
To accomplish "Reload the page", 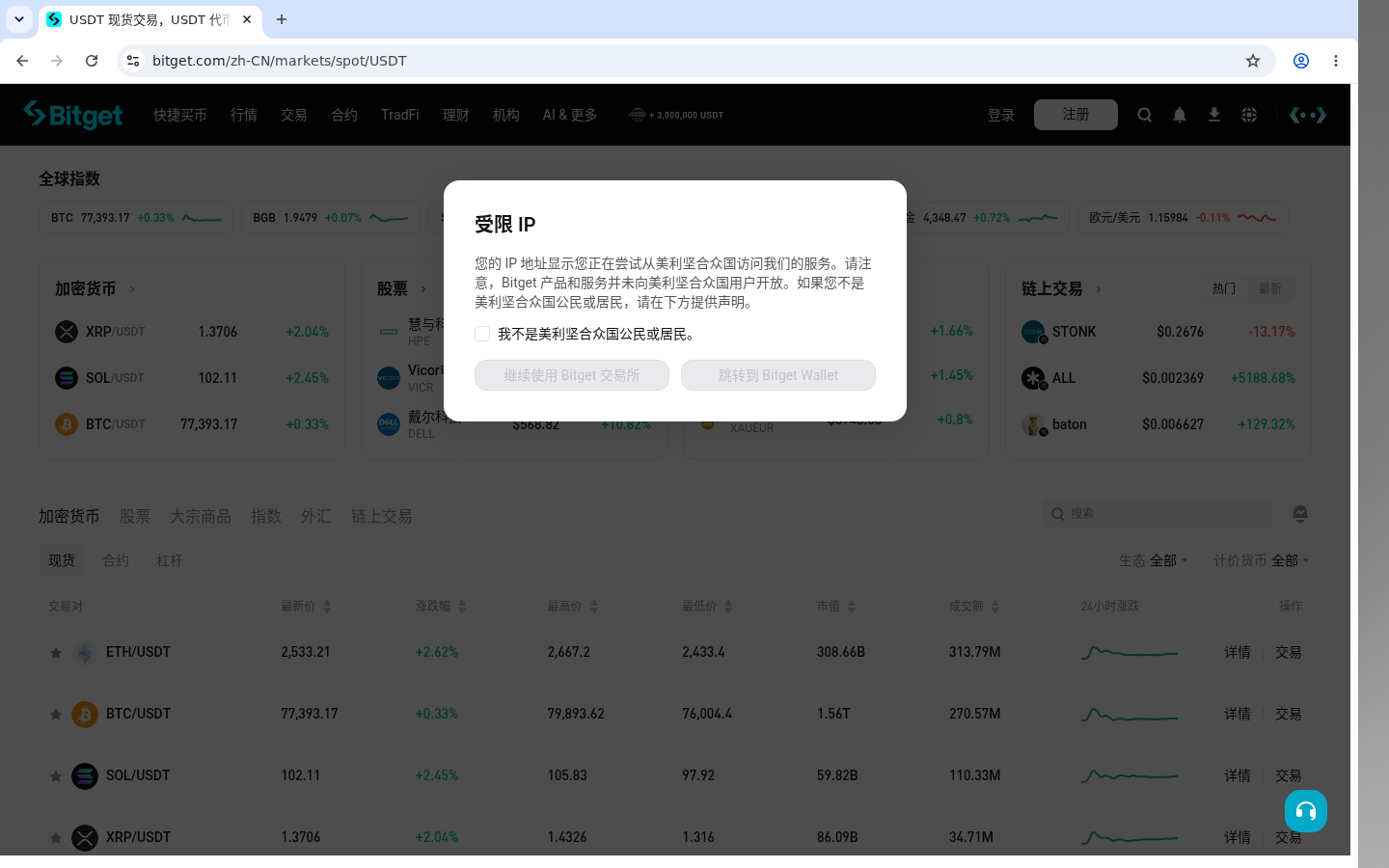I will tap(92, 61).
